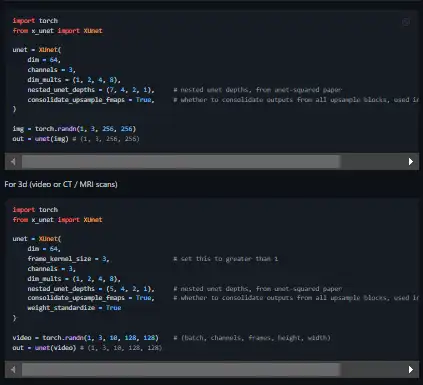Click right arrow of scrollbar under video example

[411, 369]
